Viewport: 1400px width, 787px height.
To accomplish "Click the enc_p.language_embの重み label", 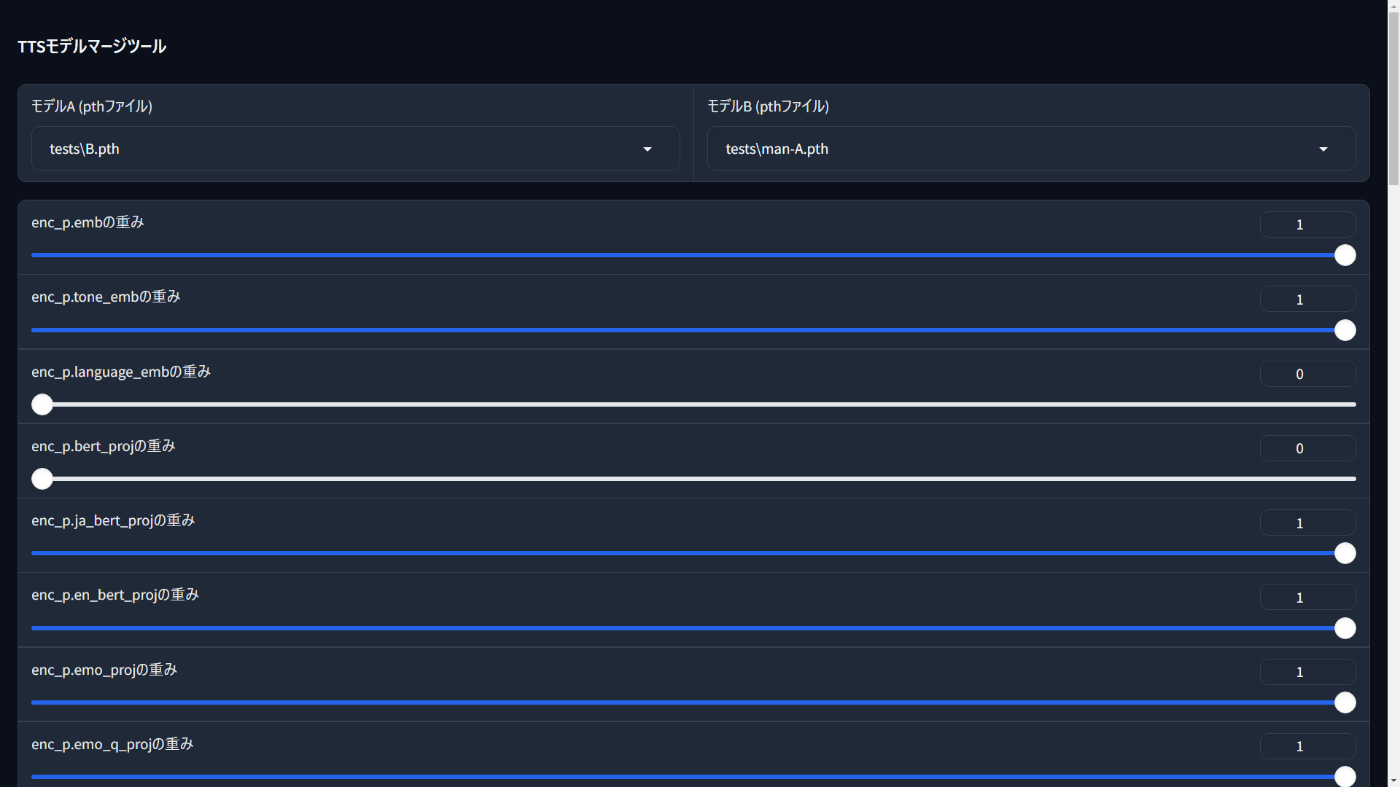I will coord(121,371).
